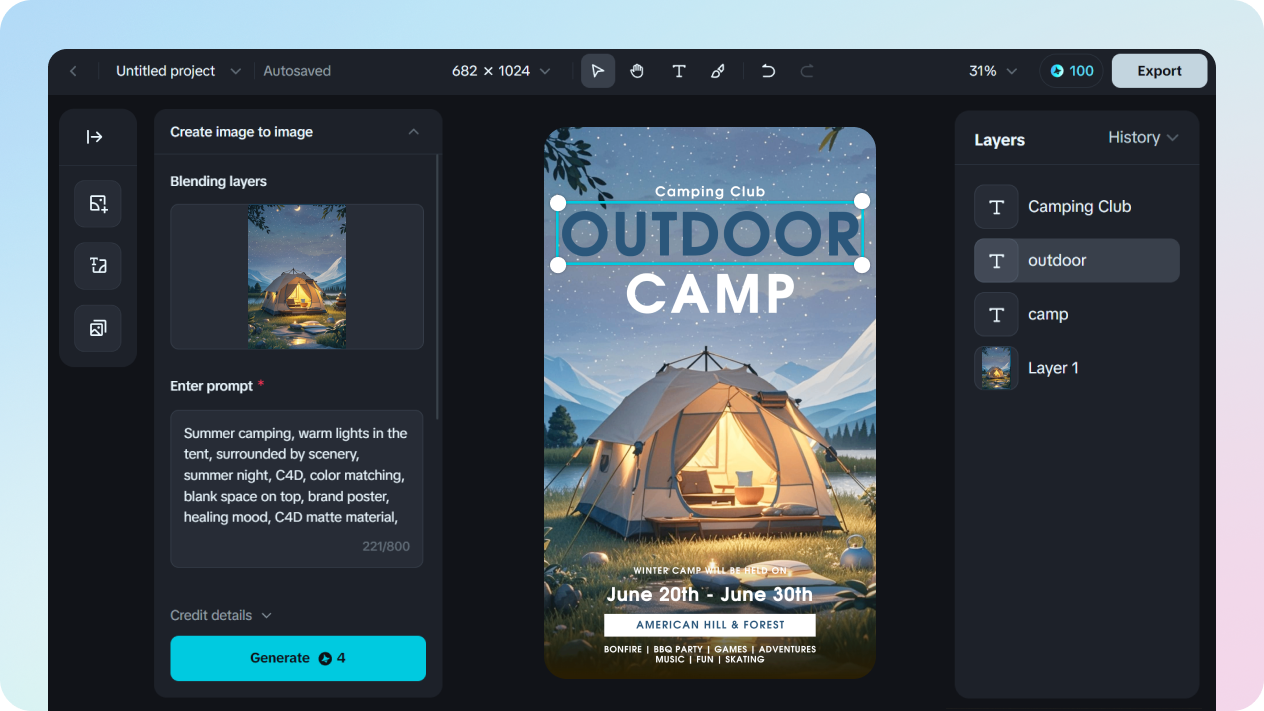Select the hand pan tool

637,71
